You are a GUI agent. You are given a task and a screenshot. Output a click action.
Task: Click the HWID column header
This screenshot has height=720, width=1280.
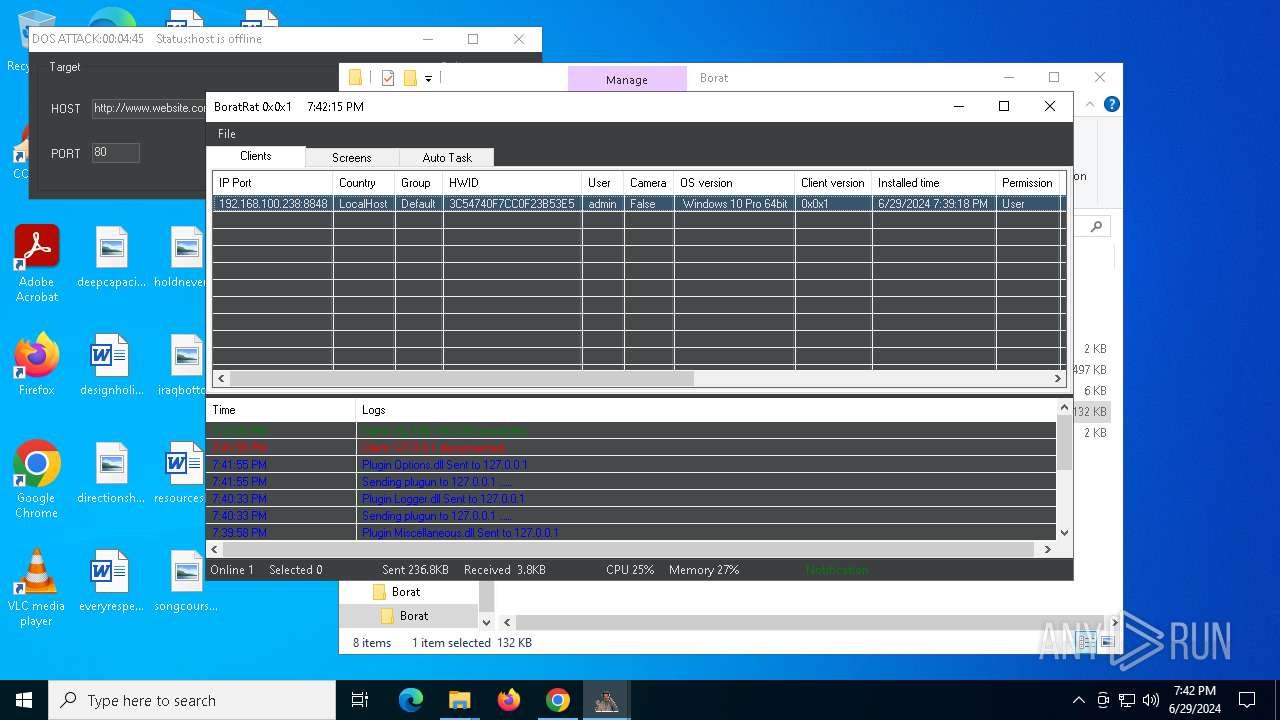(512, 183)
